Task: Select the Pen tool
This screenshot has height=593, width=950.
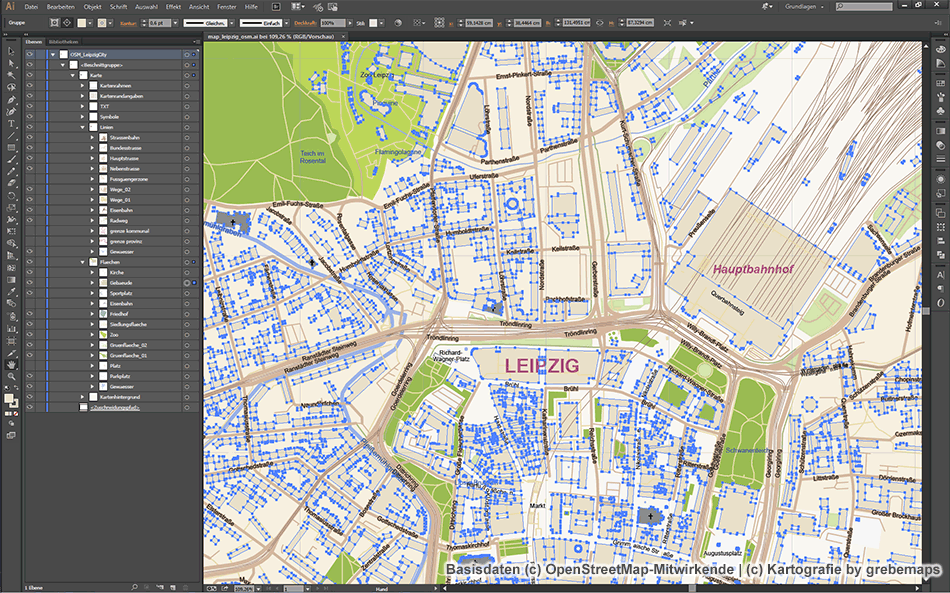Action: point(12,99)
